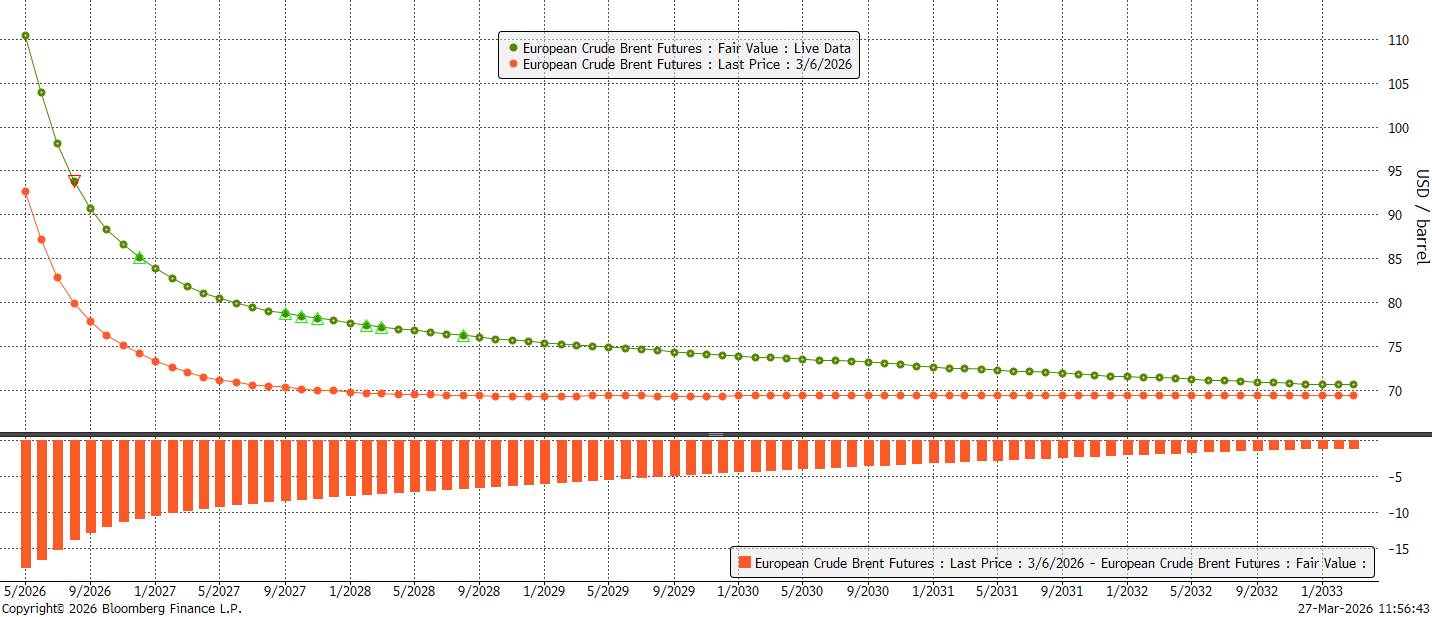
Task: Click the first green Fair Value data point
Action: (25, 36)
